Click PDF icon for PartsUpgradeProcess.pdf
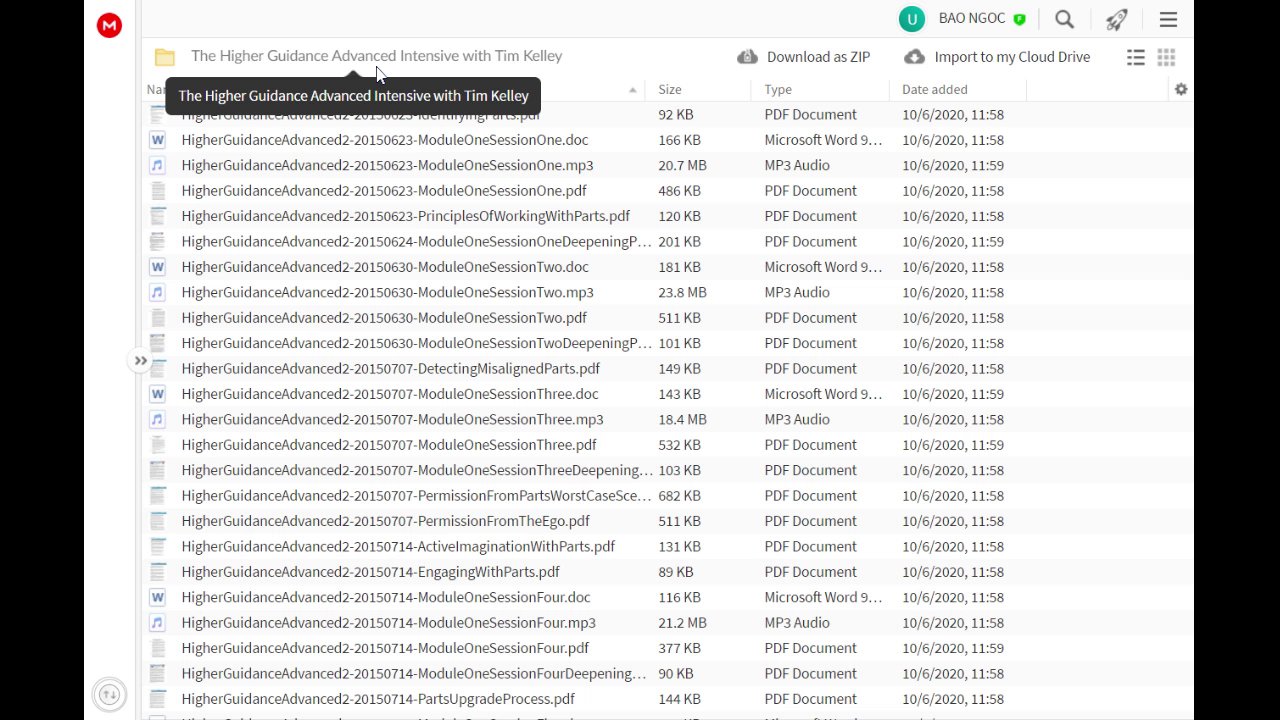The height and width of the screenshot is (720, 1280). [x=157, y=699]
